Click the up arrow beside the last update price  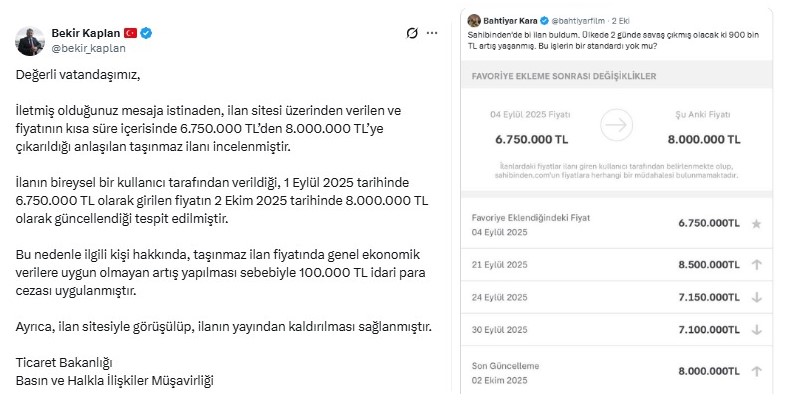coord(755,371)
